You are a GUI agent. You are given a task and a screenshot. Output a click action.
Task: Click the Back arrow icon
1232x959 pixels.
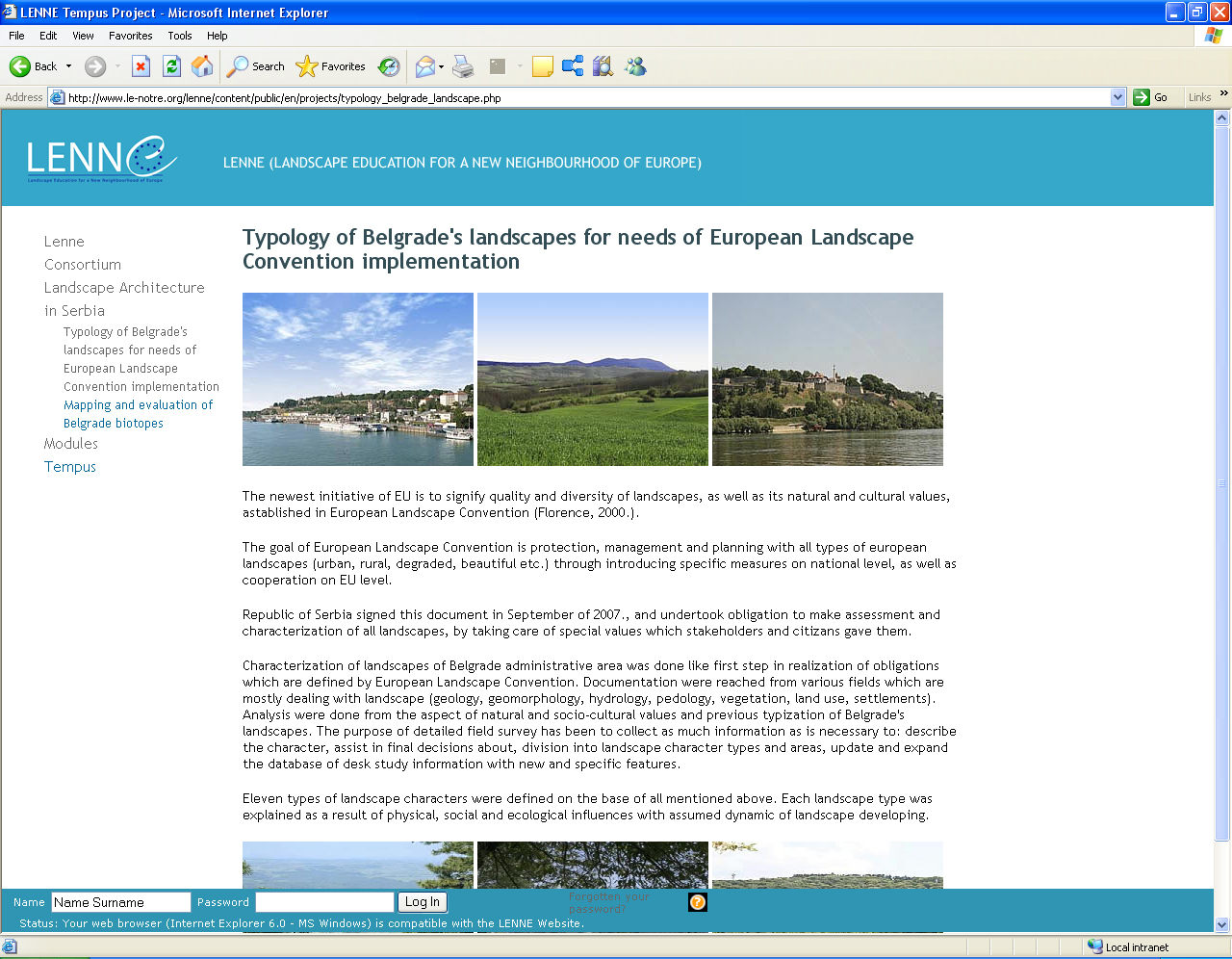[x=19, y=66]
